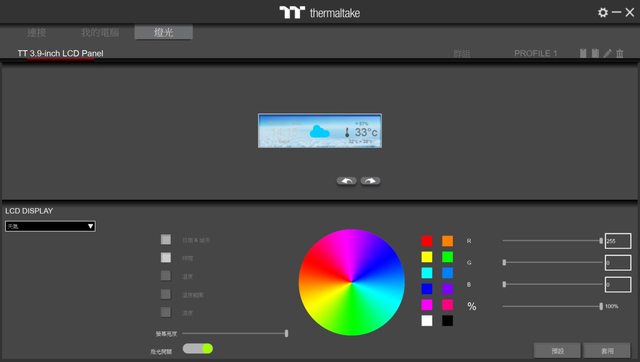
Task: Open the settings gear icon
Action: pos(603,13)
